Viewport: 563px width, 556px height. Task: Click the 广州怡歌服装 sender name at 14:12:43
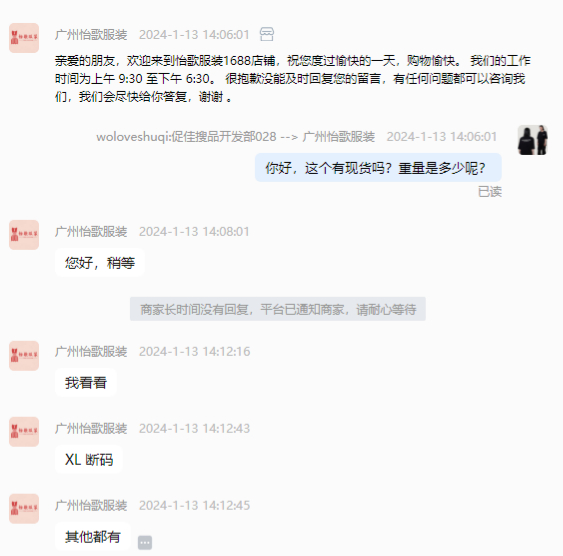tap(91, 429)
